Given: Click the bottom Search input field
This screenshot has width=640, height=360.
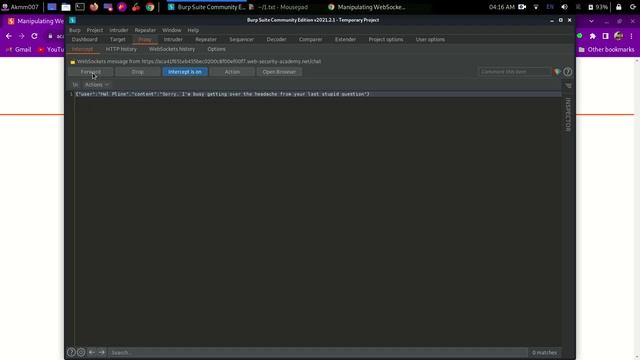Looking at the screenshot, I should coord(318,352).
